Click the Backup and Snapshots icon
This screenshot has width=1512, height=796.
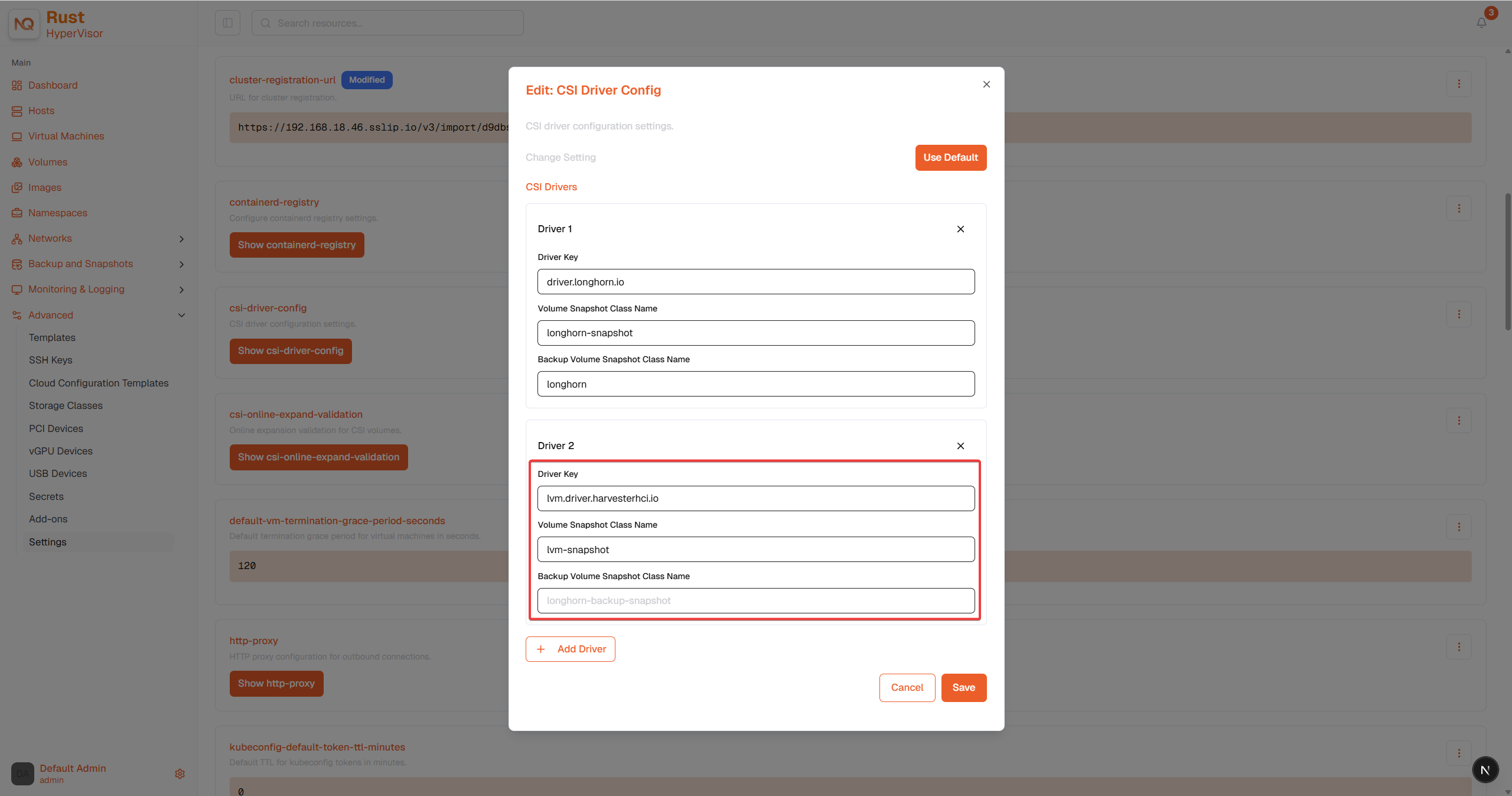point(17,264)
